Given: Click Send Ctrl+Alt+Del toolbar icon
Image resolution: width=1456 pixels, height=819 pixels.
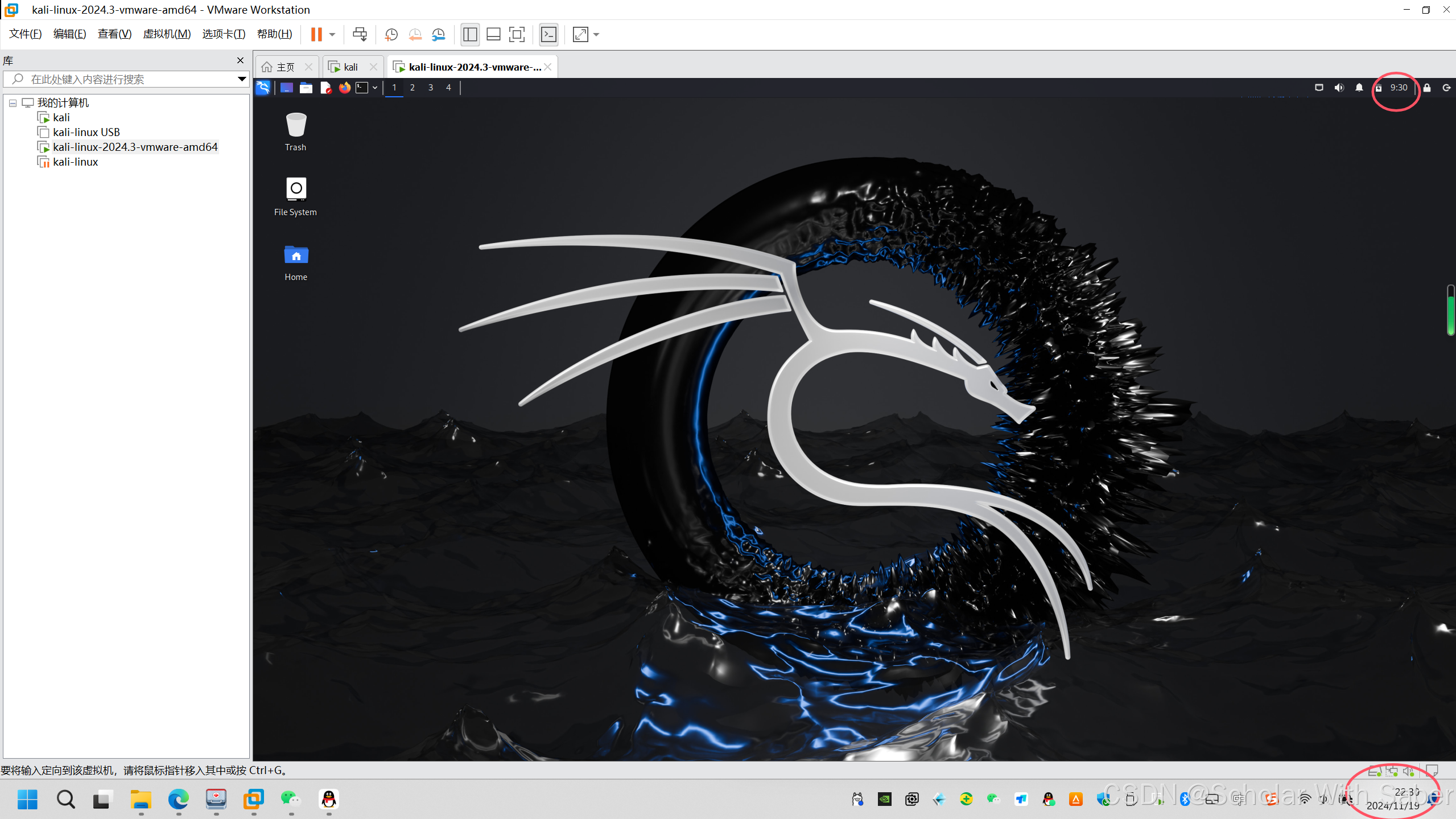Looking at the screenshot, I should pos(360,35).
